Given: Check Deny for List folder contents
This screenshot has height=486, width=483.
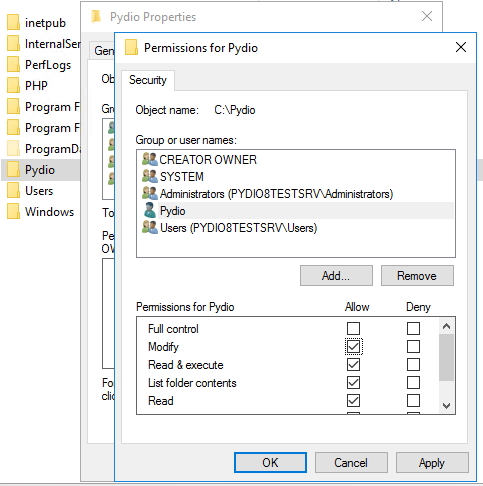Looking at the screenshot, I should [413, 383].
